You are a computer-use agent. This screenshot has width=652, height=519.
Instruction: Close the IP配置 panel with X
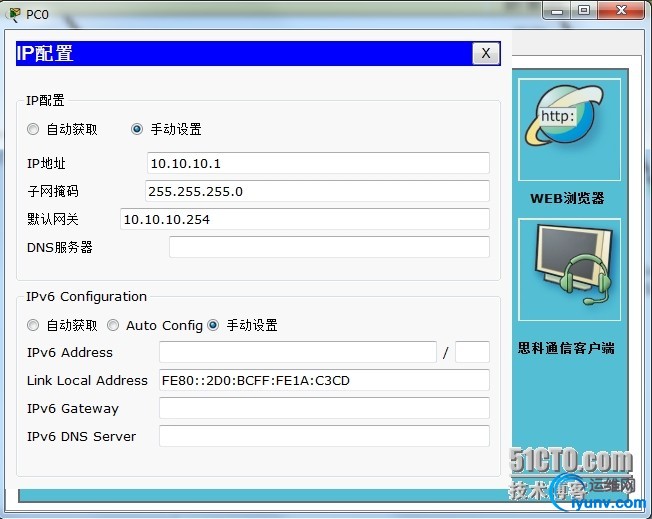(486, 53)
